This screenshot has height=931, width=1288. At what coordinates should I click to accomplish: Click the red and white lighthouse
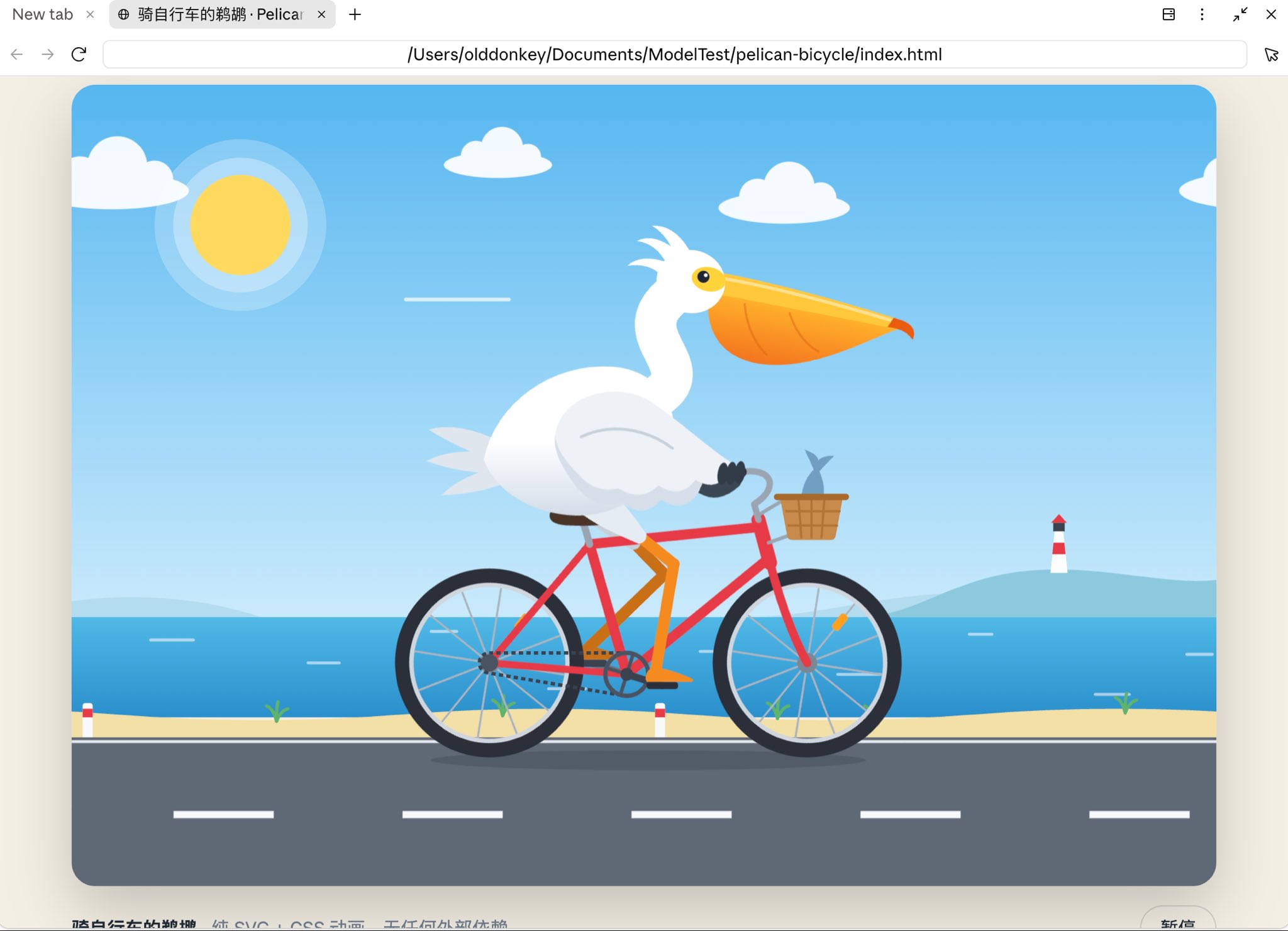point(1059,544)
